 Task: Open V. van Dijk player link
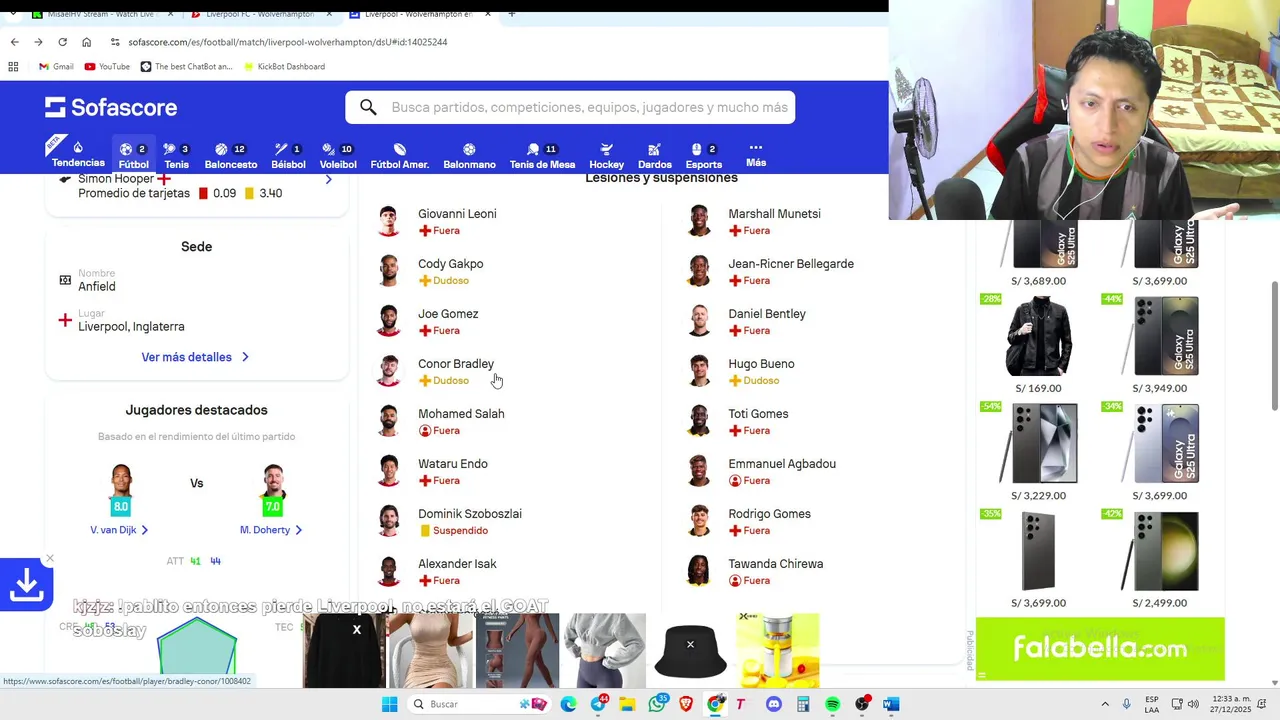coord(119,530)
